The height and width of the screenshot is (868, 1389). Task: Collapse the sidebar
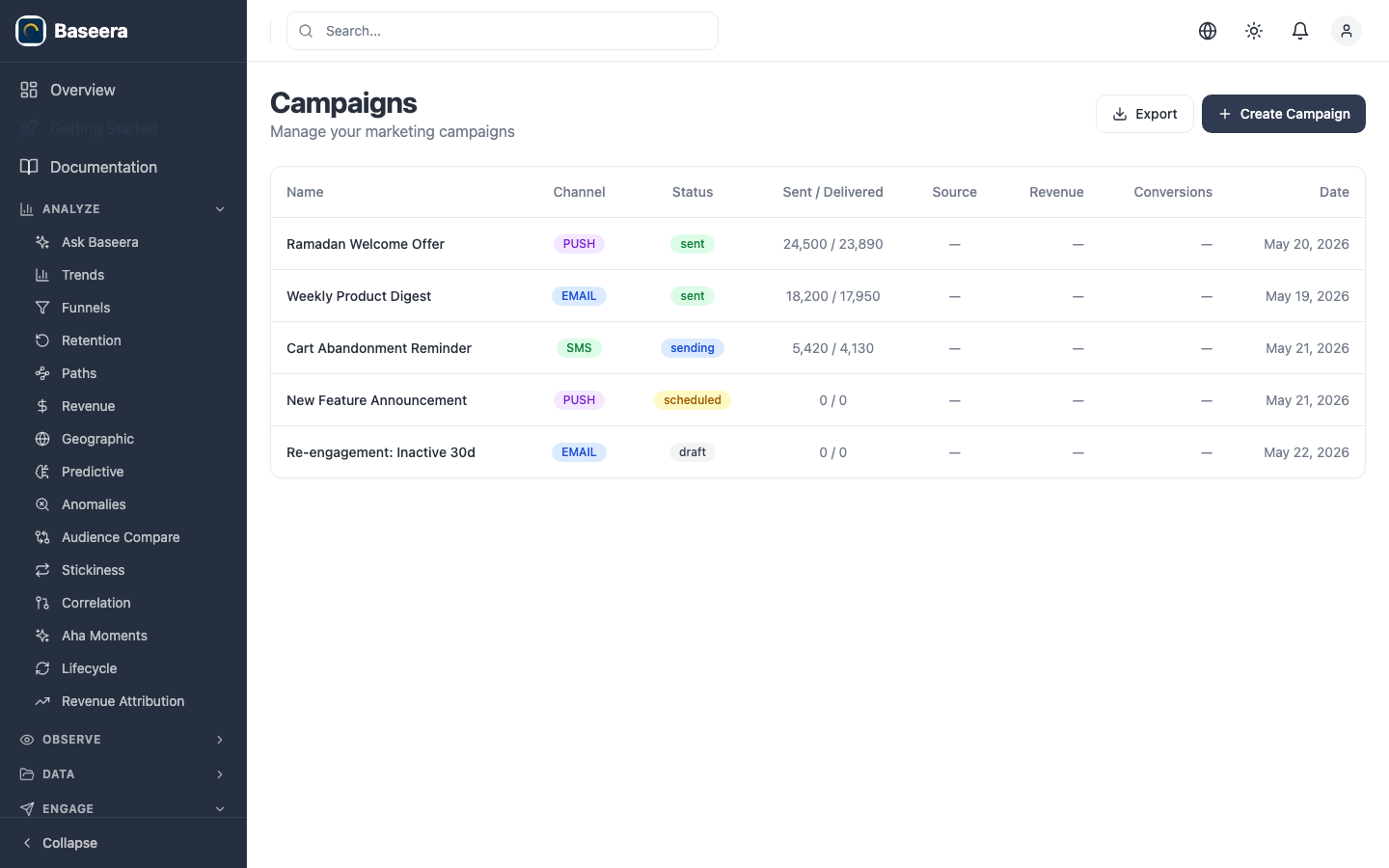tap(123, 843)
